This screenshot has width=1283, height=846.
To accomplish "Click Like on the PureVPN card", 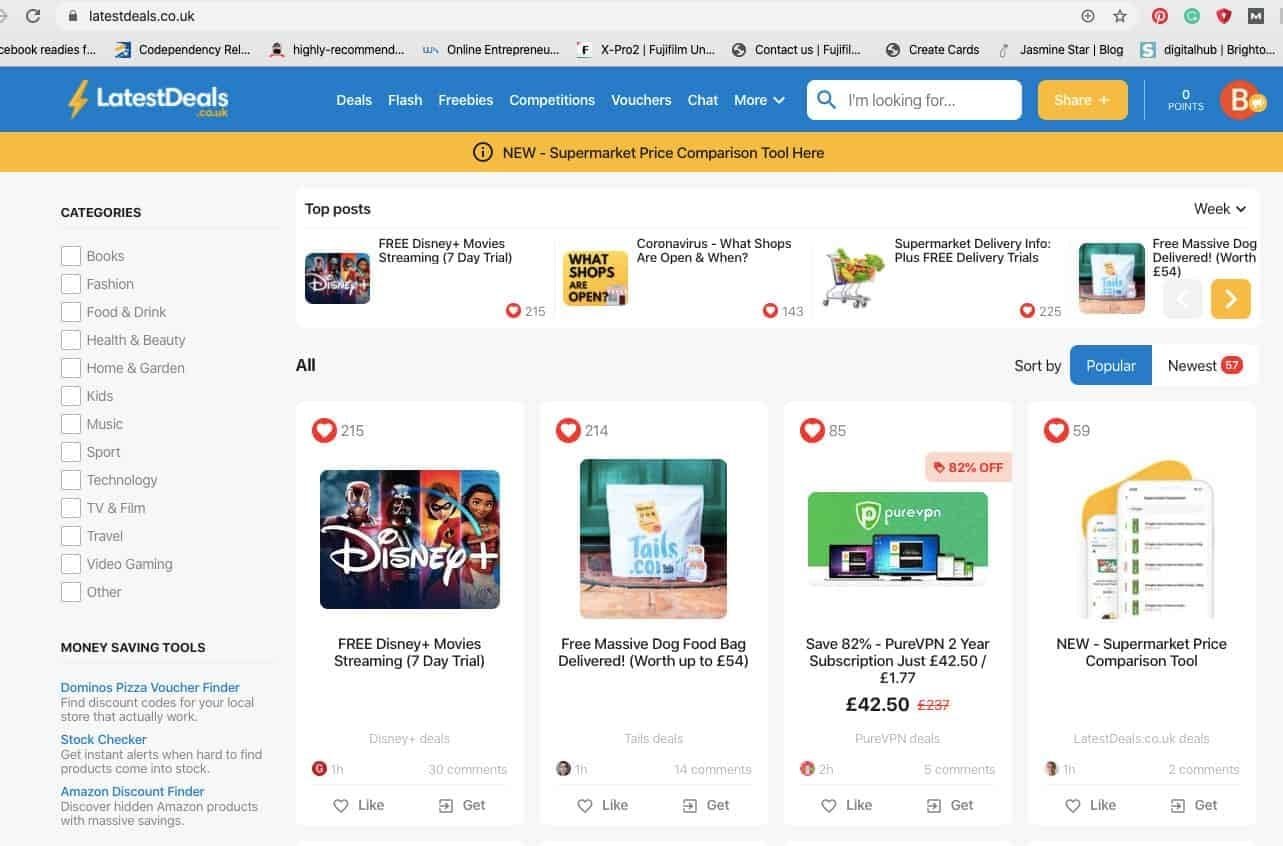I will coord(847,805).
